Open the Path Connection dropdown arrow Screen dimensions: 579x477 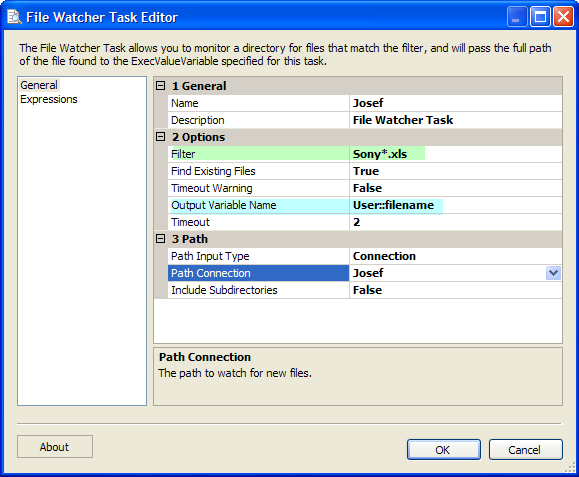pos(553,273)
